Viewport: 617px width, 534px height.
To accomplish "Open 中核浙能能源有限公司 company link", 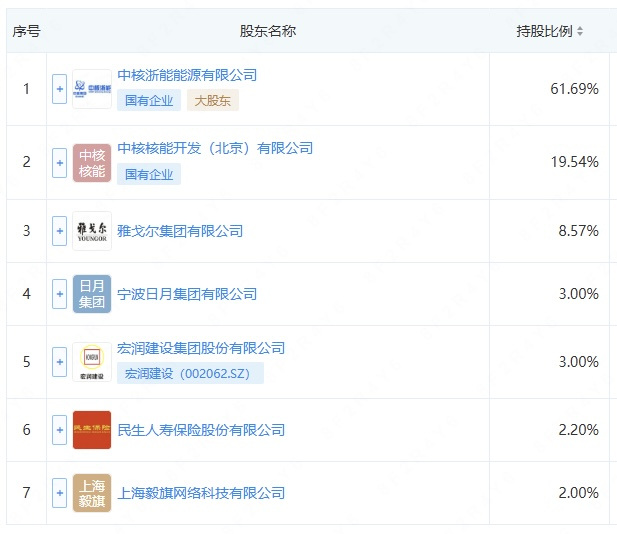I will (x=187, y=75).
